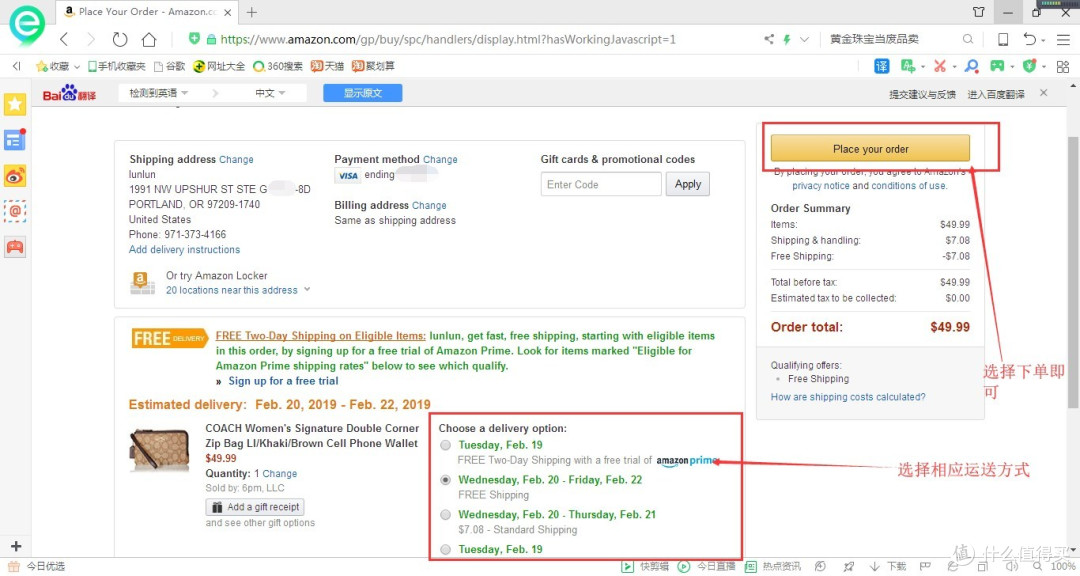This screenshot has height=576, width=1080.
Task: Close the Baidu translate bar
Action: 1043,93
